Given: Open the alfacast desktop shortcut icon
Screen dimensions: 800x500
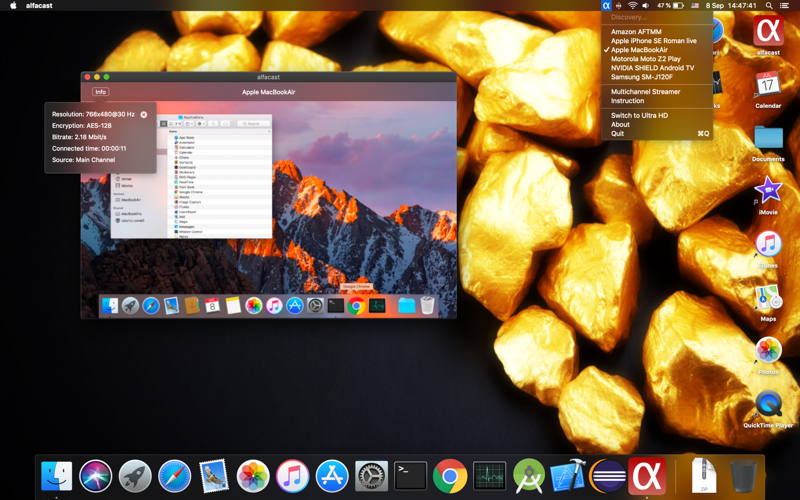Looking at the screenshot, I should pyautogui.click(x=768, y=32).
